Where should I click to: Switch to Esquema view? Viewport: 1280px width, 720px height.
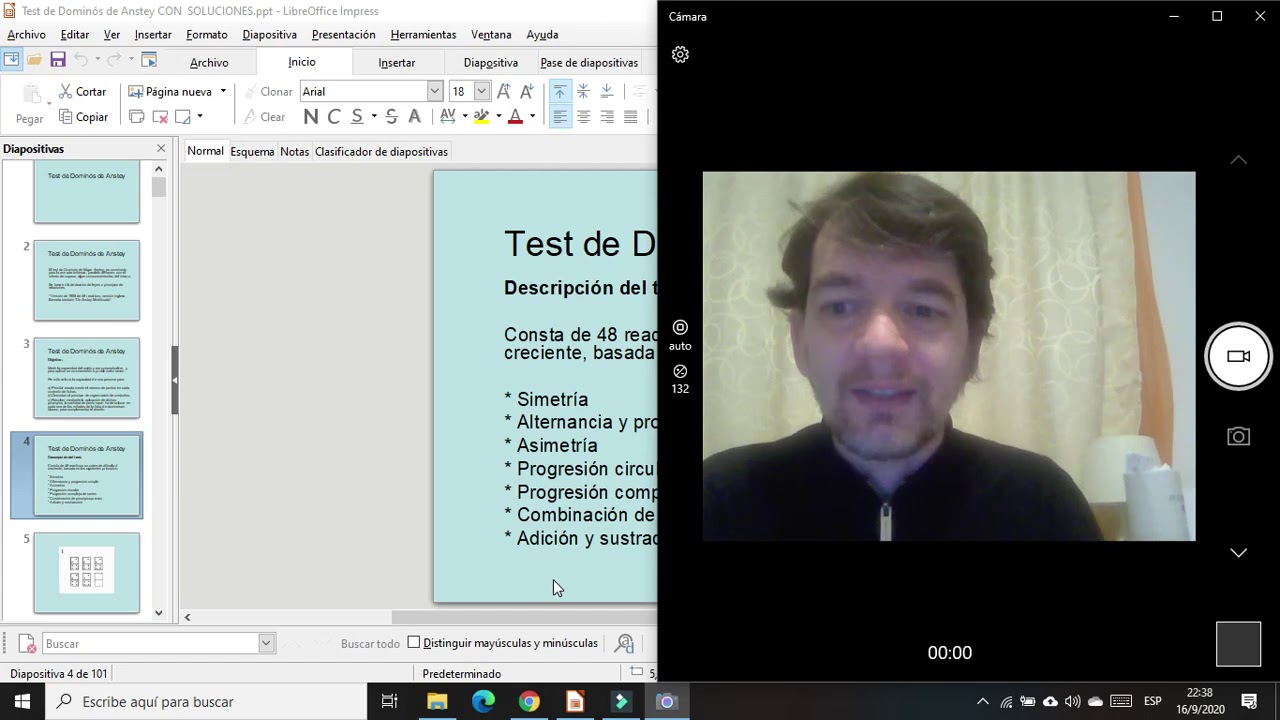click(x=252, y=151)
